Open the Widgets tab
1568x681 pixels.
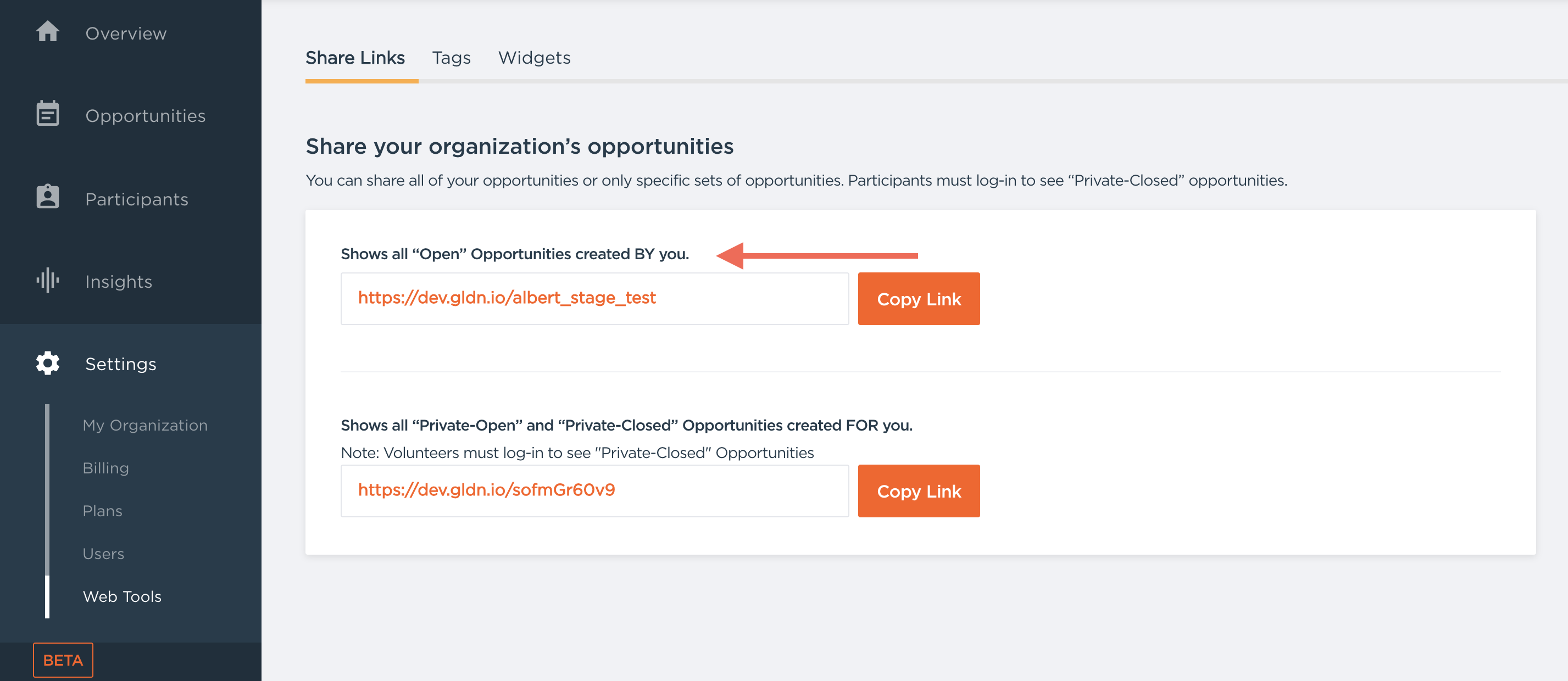[x=534, y=58]
